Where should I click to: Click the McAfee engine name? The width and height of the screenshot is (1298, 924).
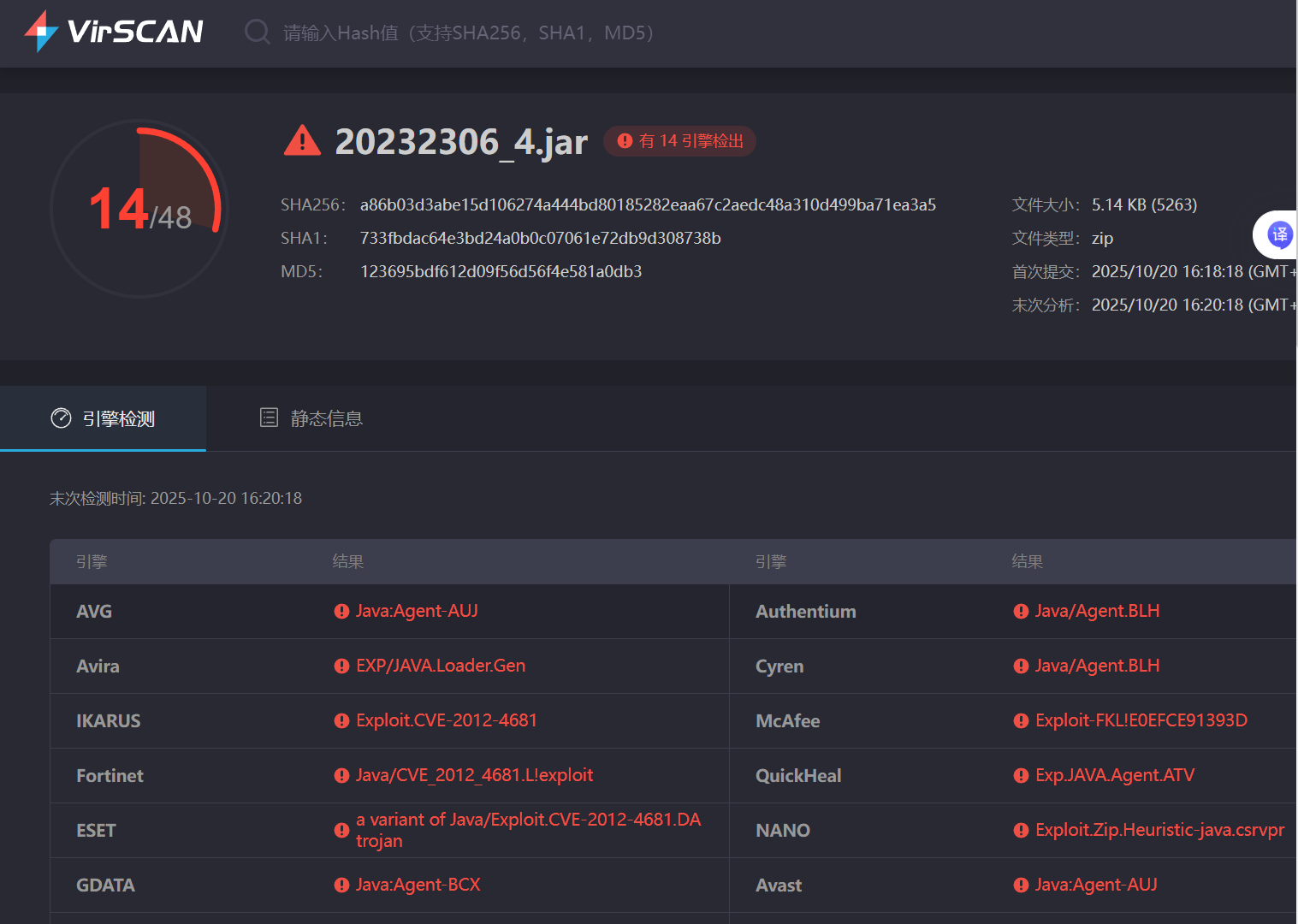tap(788, 721)
